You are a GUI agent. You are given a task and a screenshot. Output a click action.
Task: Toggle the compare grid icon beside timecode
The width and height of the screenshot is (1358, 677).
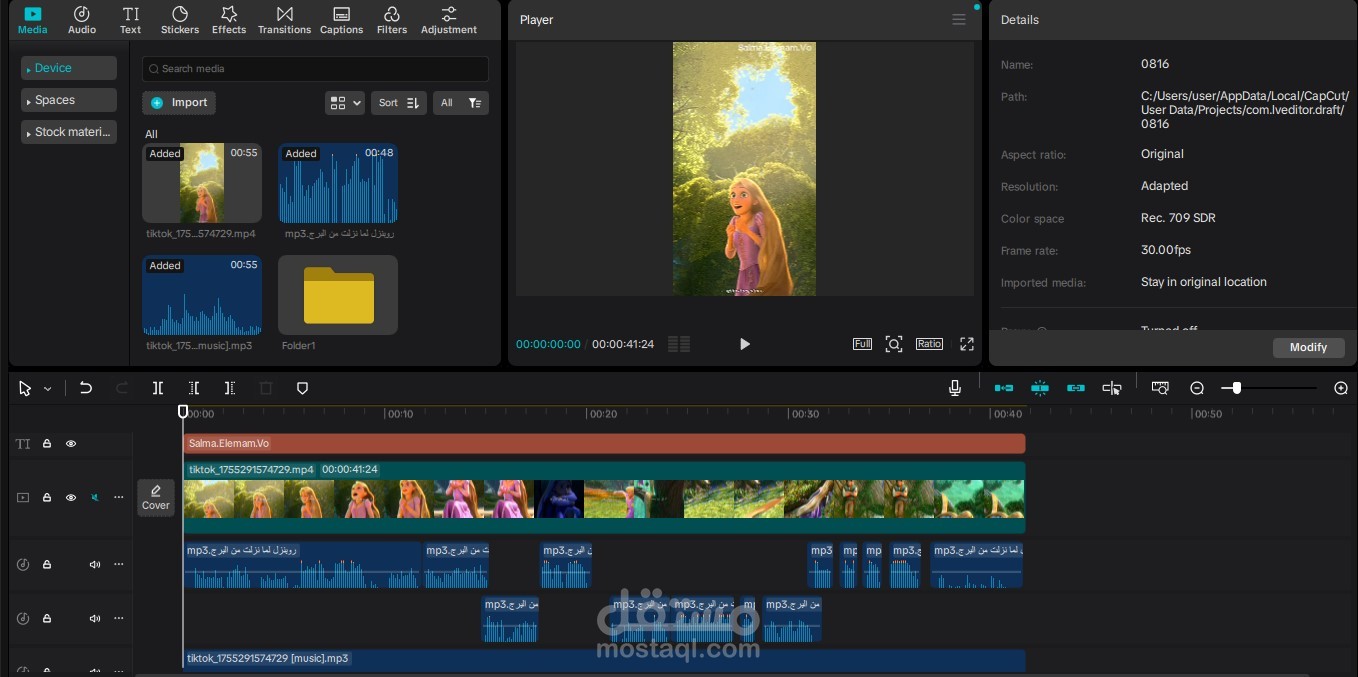(x=679, y=344)
